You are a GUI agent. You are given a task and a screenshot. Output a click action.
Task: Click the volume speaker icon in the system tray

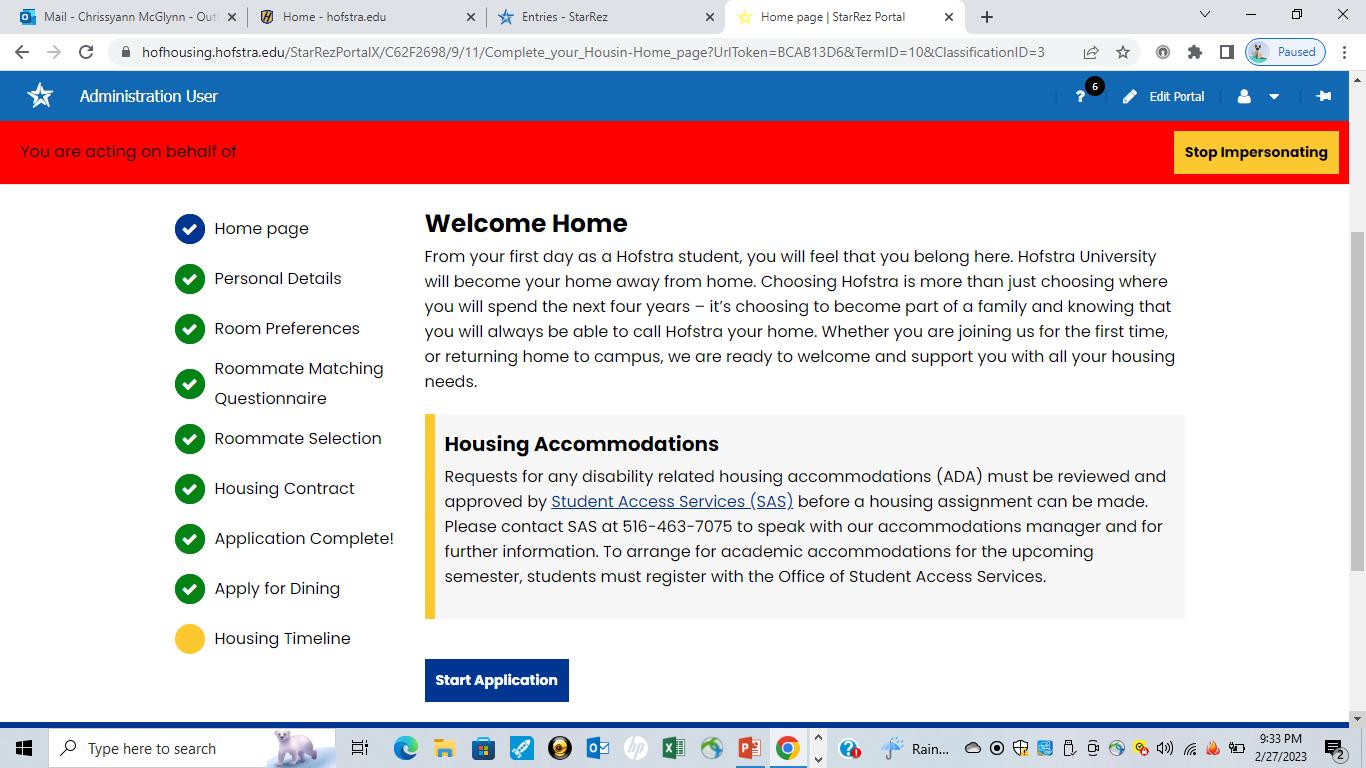1165,748
